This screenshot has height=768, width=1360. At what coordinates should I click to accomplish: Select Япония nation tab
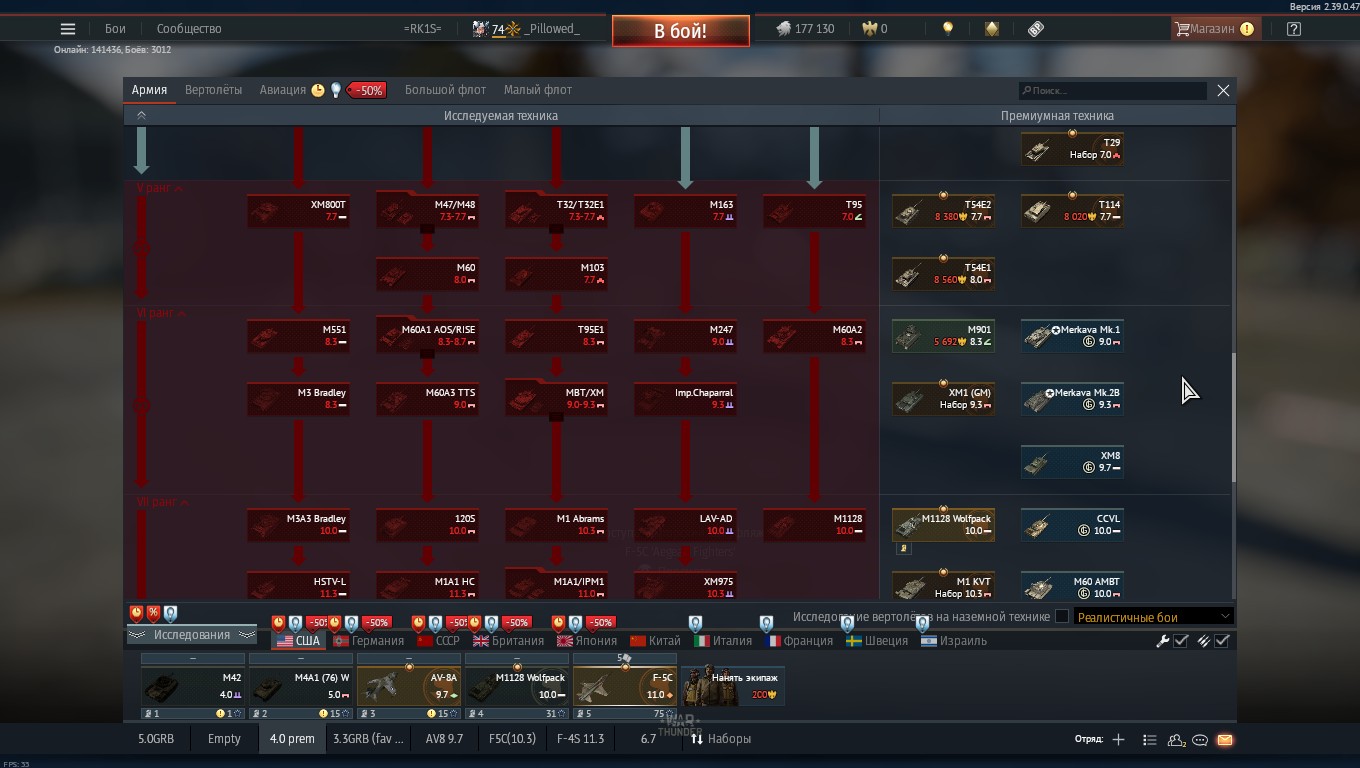tap(587, 641)
